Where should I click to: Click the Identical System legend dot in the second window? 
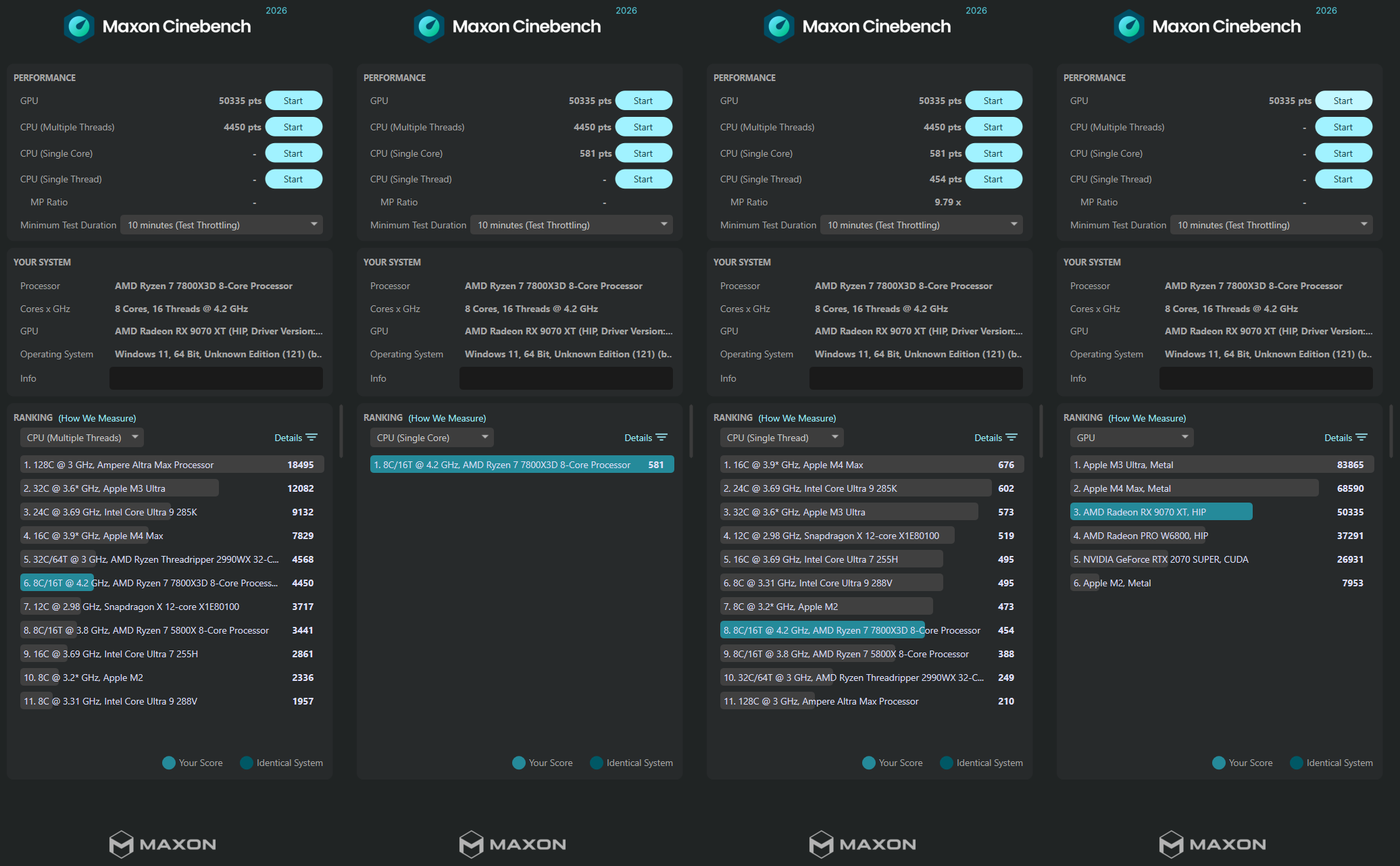pyautogui.click(x=597, y=763)
